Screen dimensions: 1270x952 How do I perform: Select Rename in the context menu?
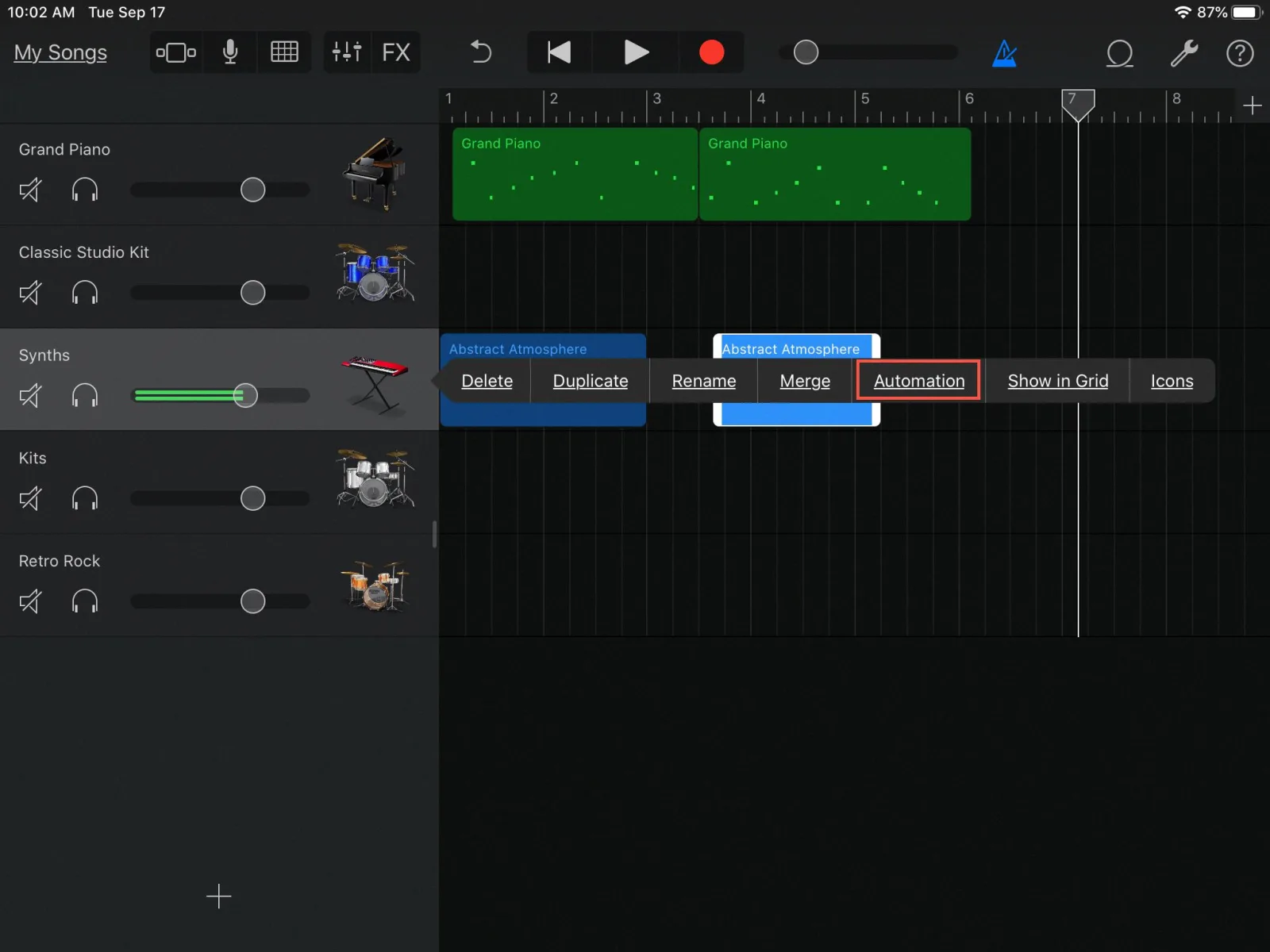(703, 381)
